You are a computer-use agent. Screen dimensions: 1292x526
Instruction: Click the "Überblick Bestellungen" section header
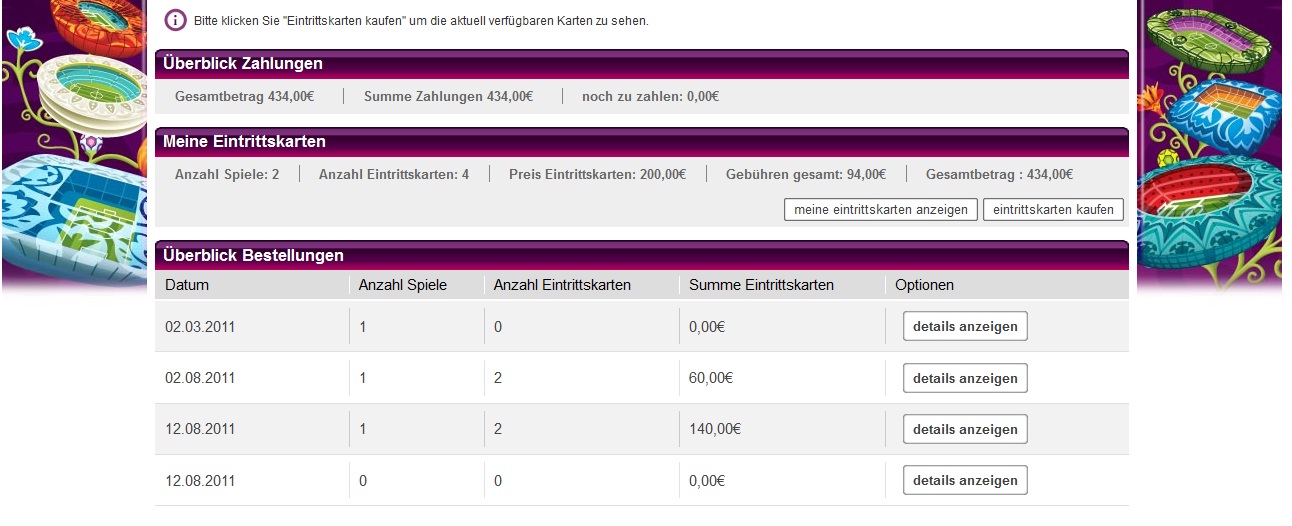pos(253,255)
